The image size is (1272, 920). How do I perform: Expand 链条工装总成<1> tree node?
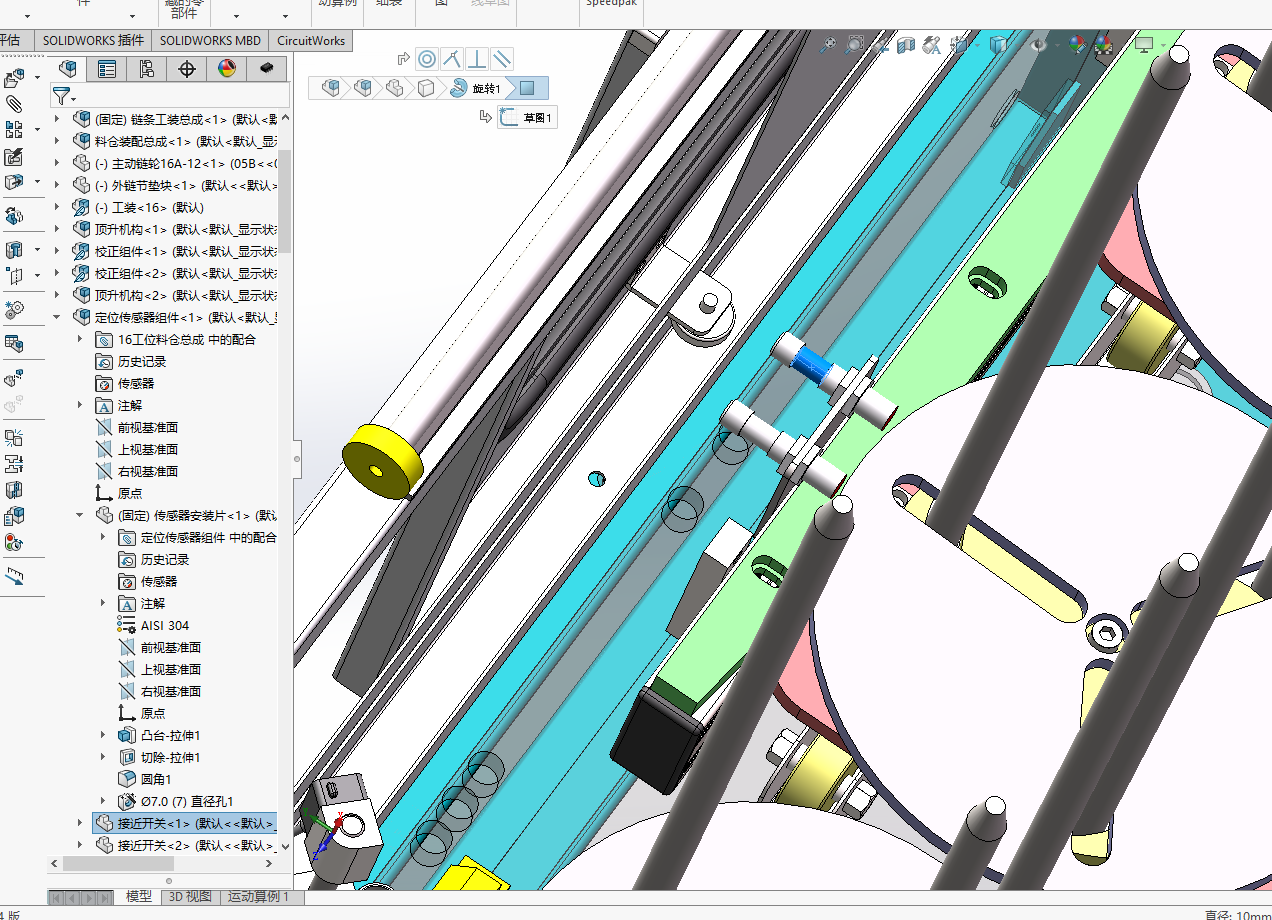(x=57, y=119)
